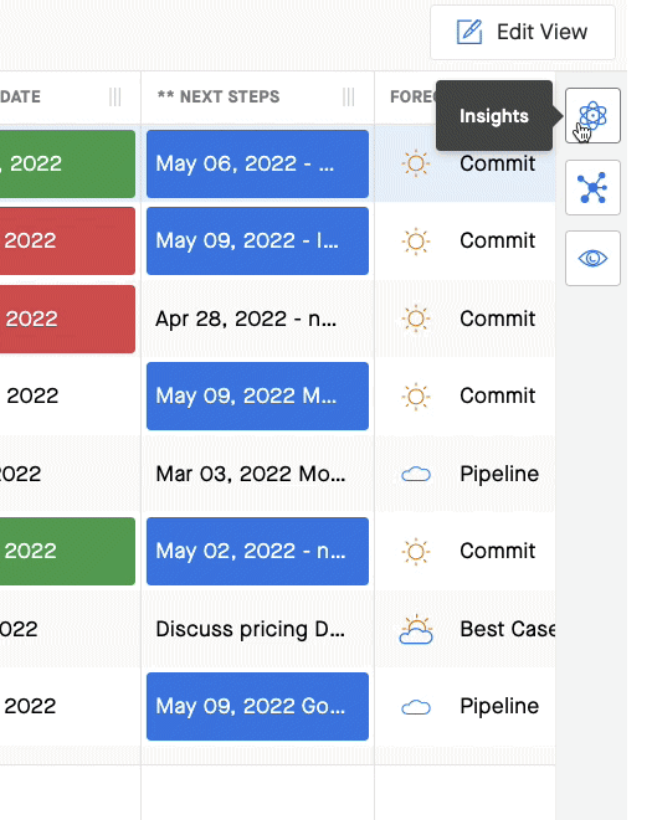Viewport: 666px width, 820px height.
Task: Click Commit forecast in May 06 row
Action: click(x=497, y=164)
